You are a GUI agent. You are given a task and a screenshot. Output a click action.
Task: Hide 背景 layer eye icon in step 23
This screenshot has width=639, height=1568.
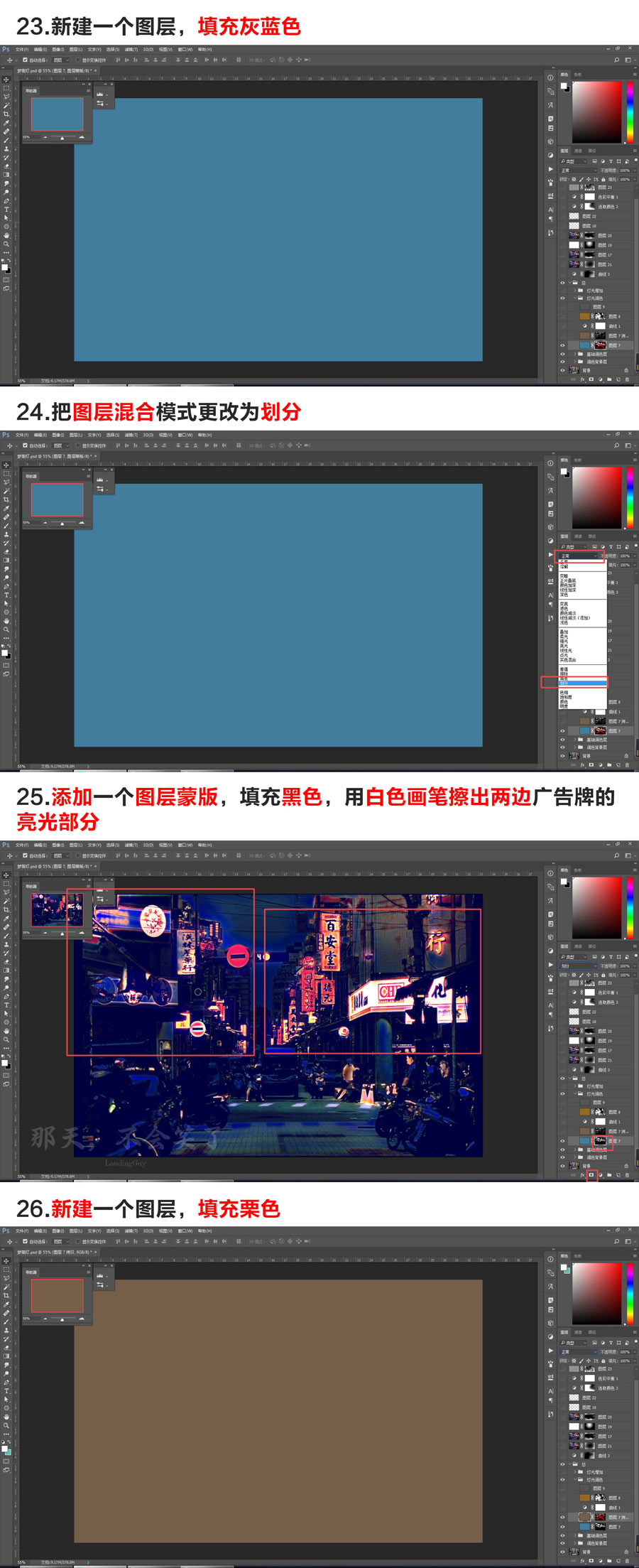click(x=563, y=370)
